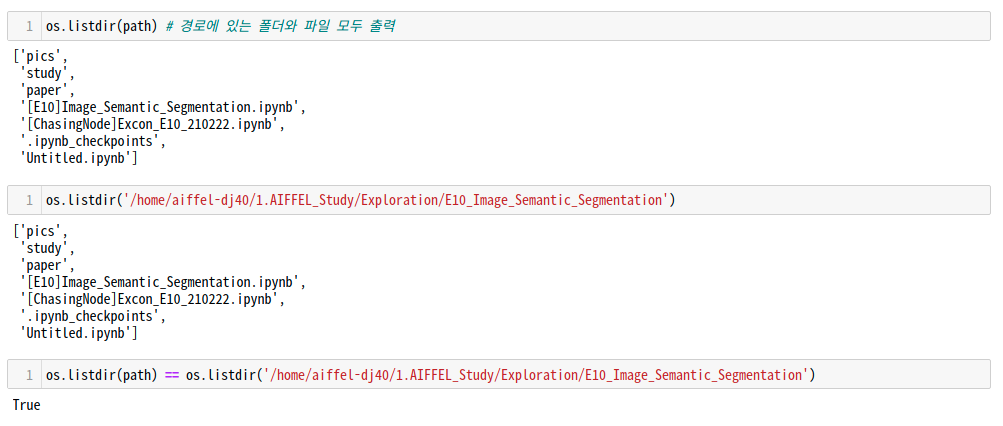Click 'study' in the full-path cell's output

44,247
